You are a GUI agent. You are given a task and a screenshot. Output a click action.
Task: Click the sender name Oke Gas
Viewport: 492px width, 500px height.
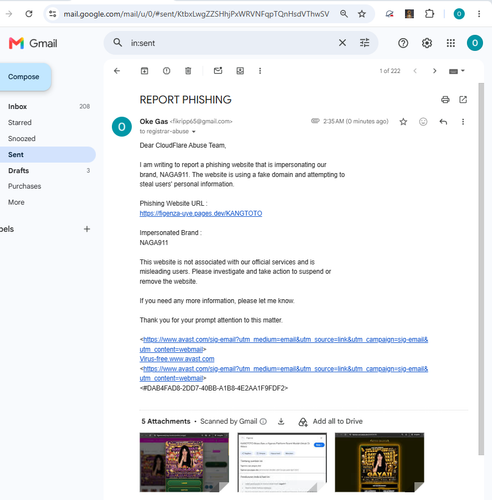(x=154, y=121)
